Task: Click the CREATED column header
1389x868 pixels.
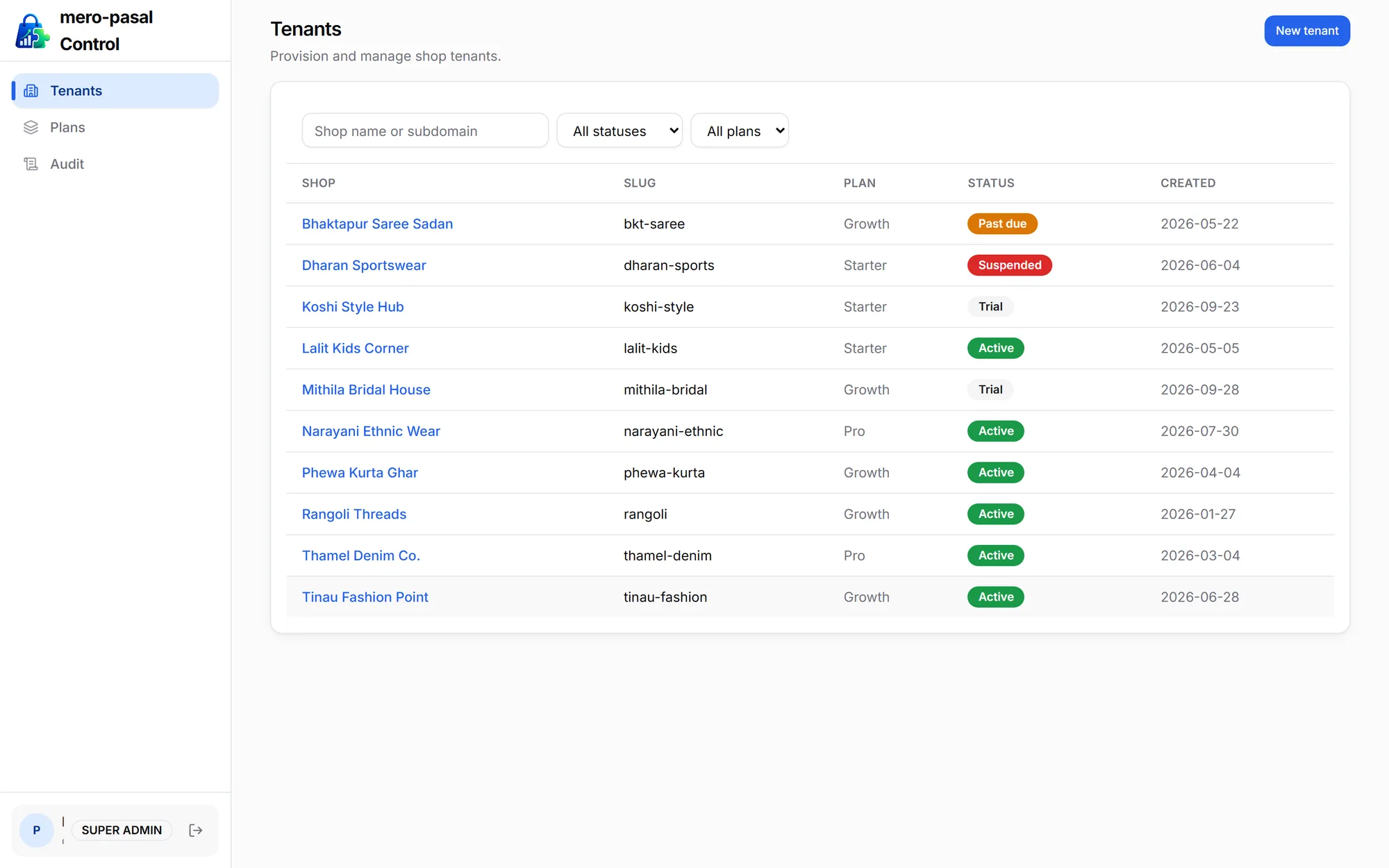Action: (x=1188, y=183)
